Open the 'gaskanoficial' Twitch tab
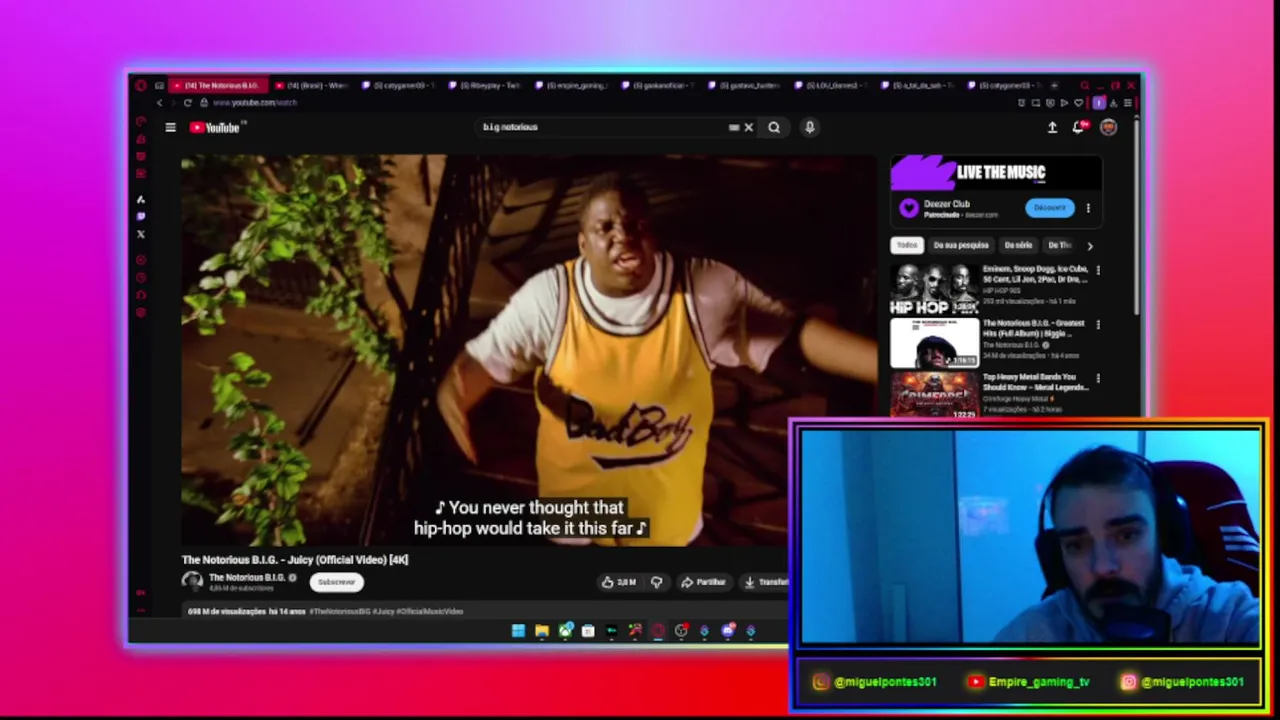Viewport: 1280px width, 720px height. (658, 86)
